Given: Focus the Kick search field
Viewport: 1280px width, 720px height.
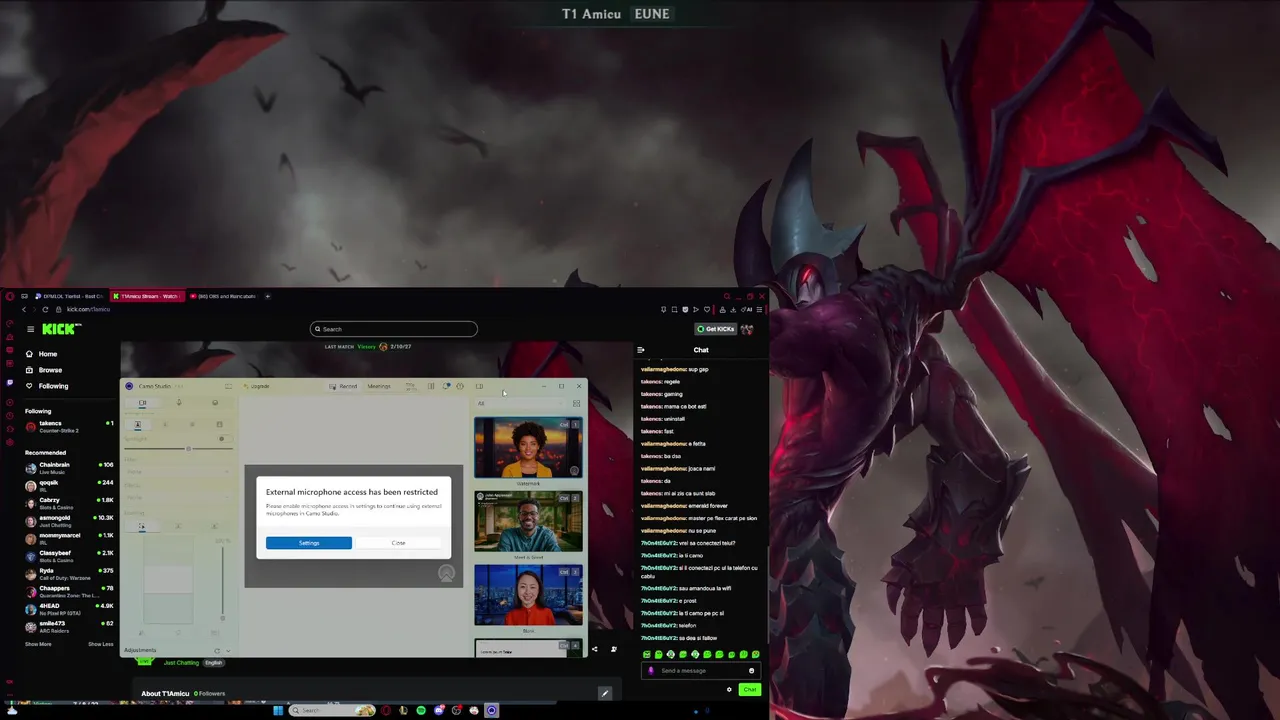Looking at the screenshot, I should pos(393,329).
